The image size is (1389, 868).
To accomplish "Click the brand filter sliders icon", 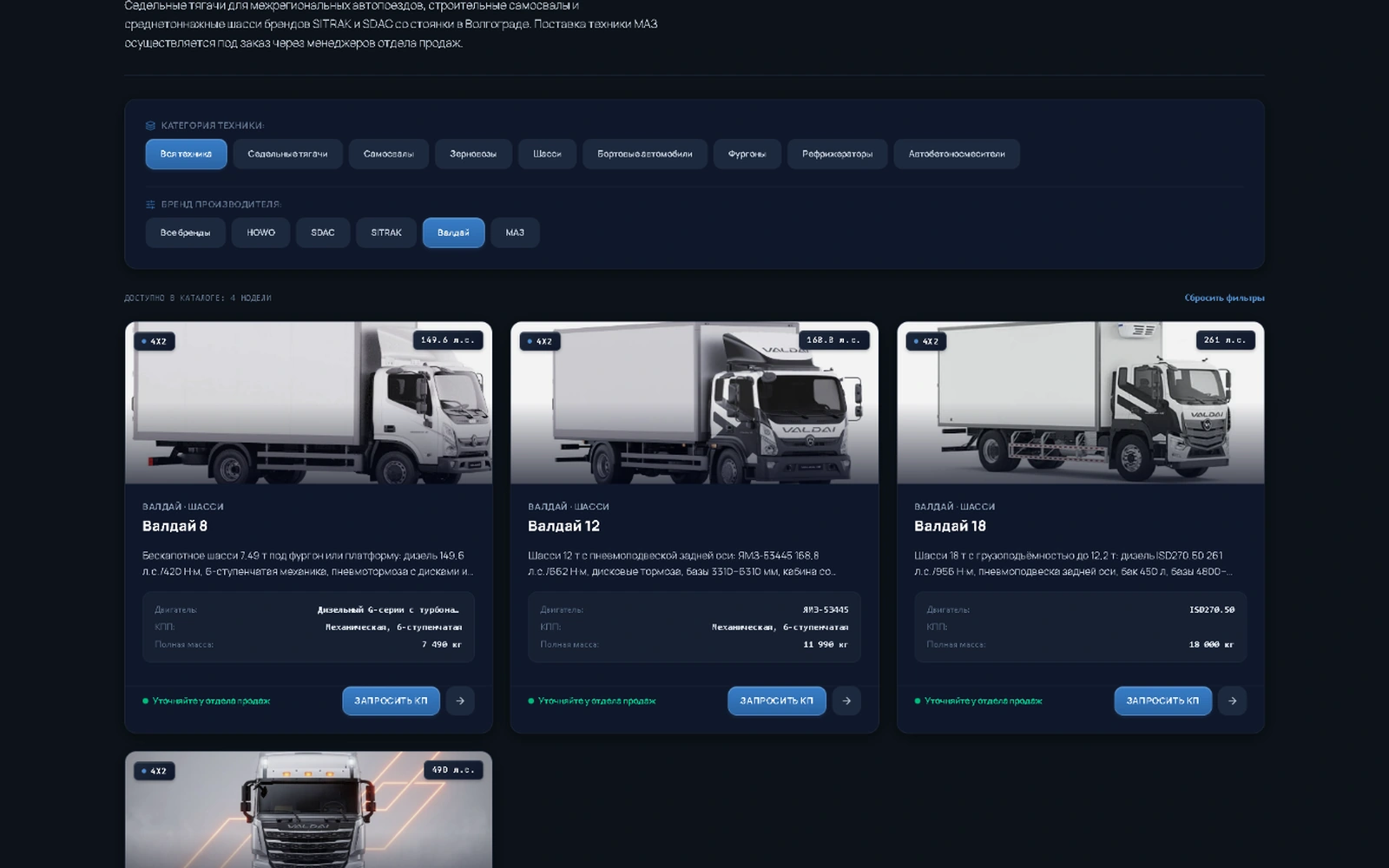I will click(x=150, y=205).
